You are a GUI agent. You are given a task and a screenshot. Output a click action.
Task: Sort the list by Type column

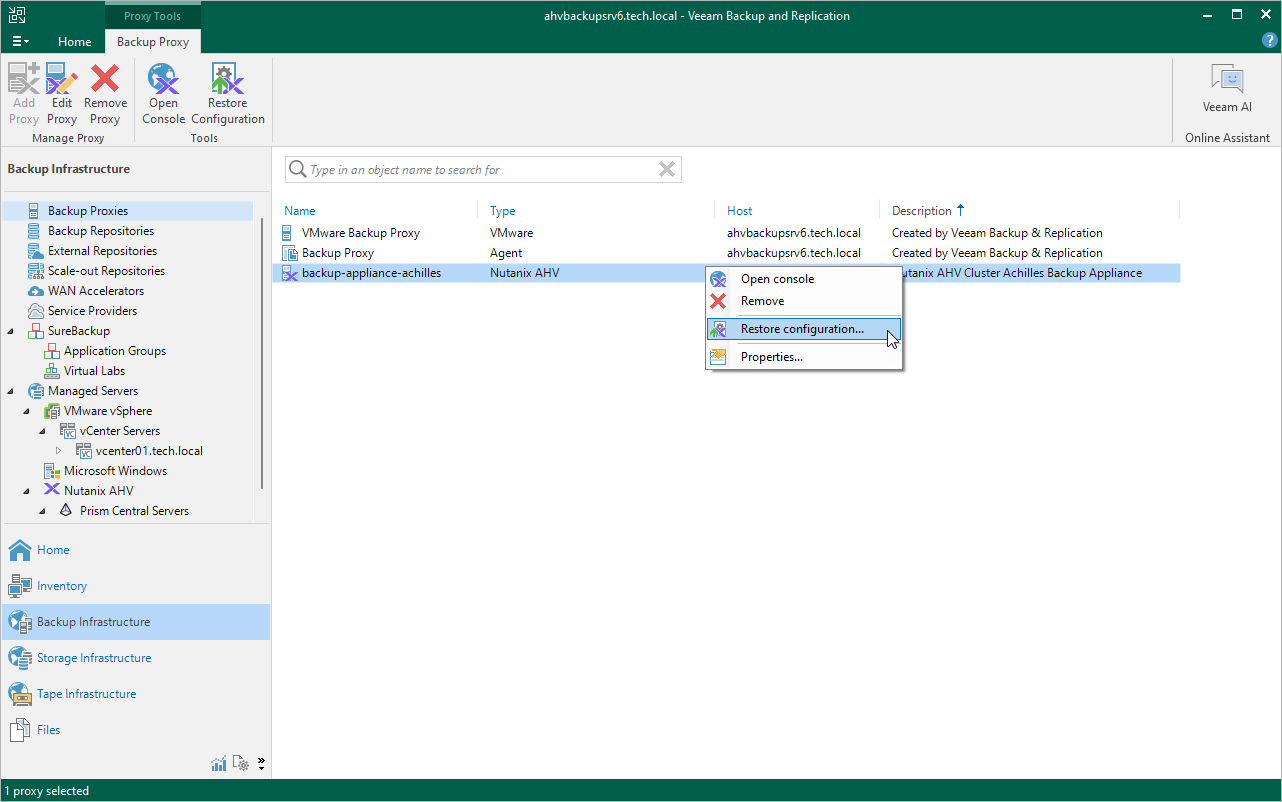click(503, 211)
